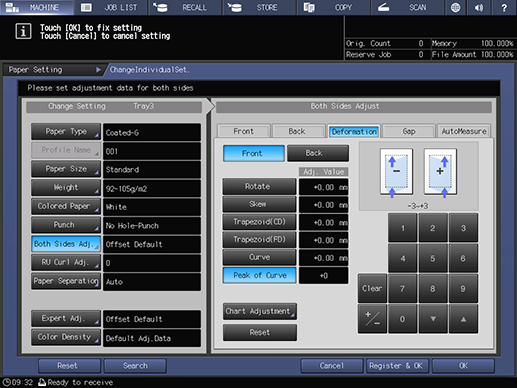This screenshot has height=388, width=517.
Task: Select the Peak of Curve option
Action: [259, 275]
